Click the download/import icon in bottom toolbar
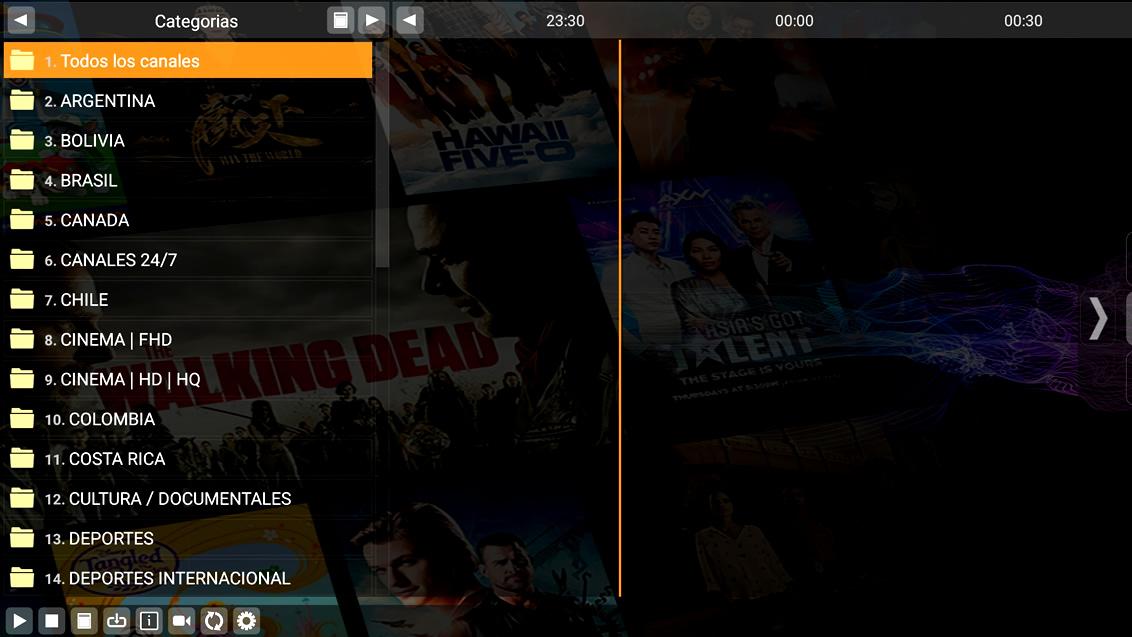The height and width of the screenshot is (637, 1132). (116, 620)
